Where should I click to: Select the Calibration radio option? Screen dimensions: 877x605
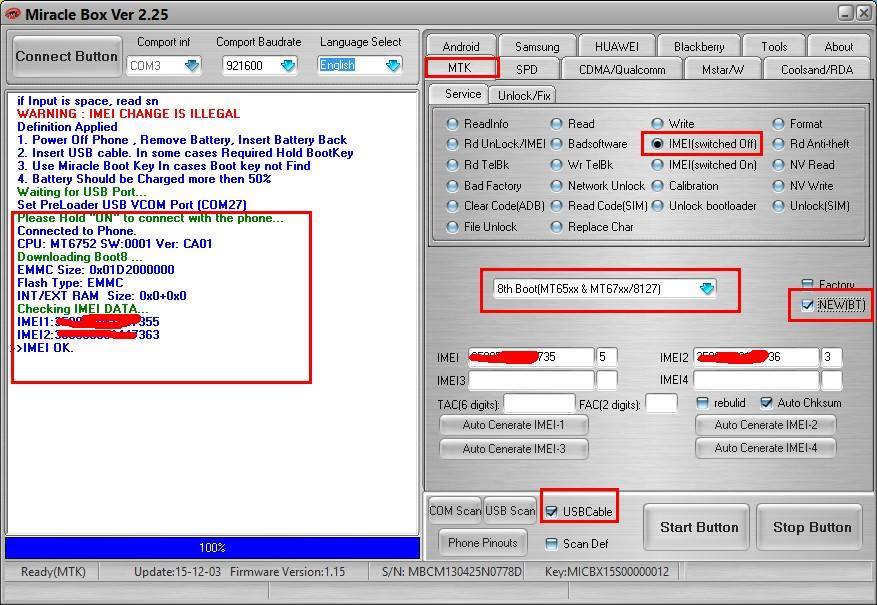686,186
